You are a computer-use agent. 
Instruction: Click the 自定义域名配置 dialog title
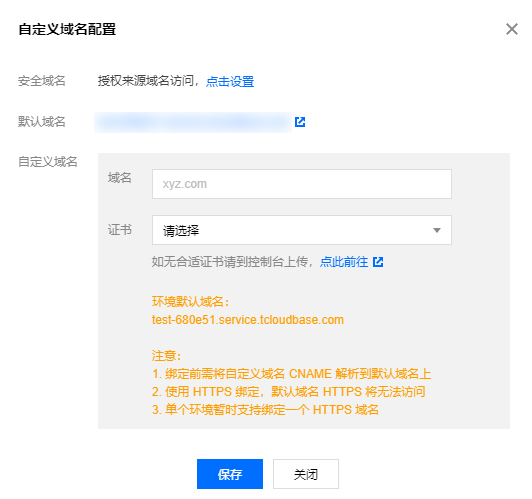coord(67,29)
